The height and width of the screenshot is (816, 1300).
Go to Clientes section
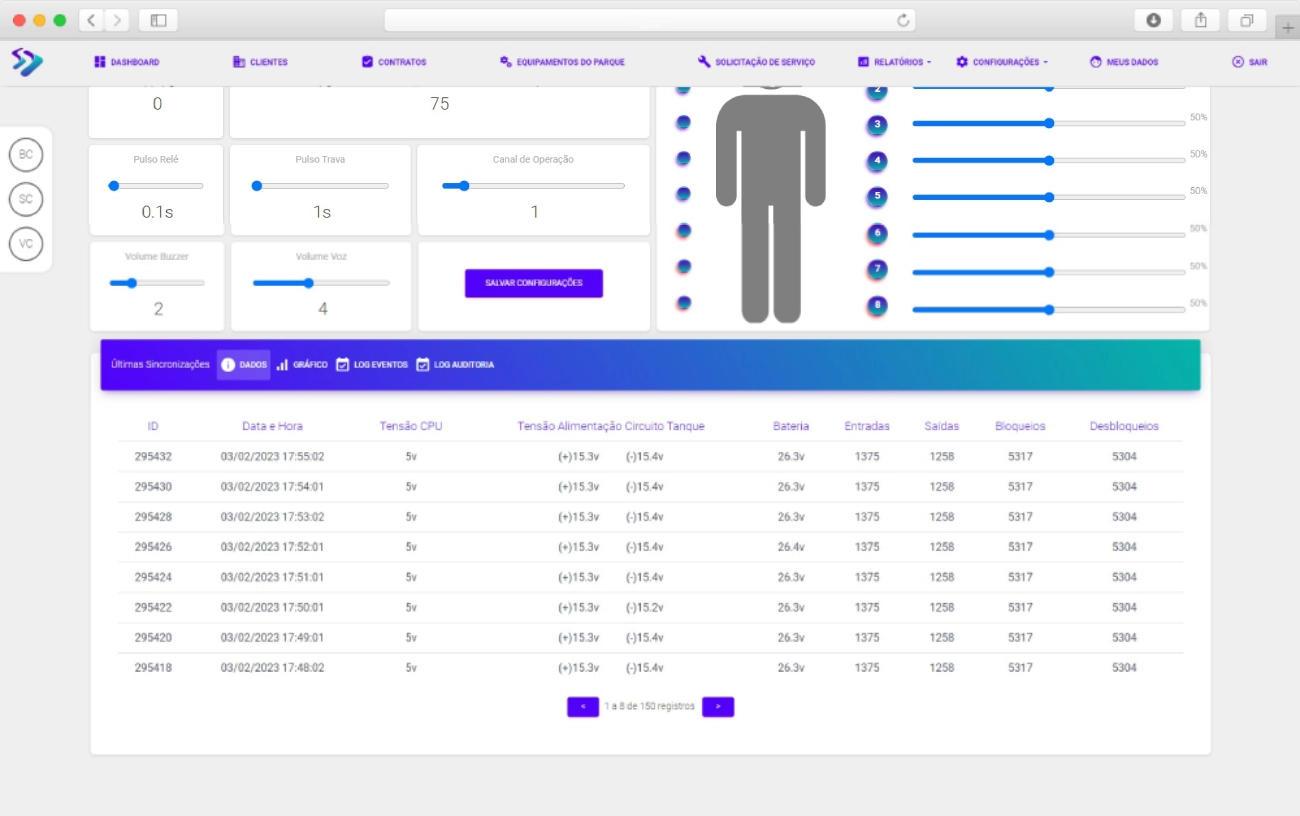(260, 62)
